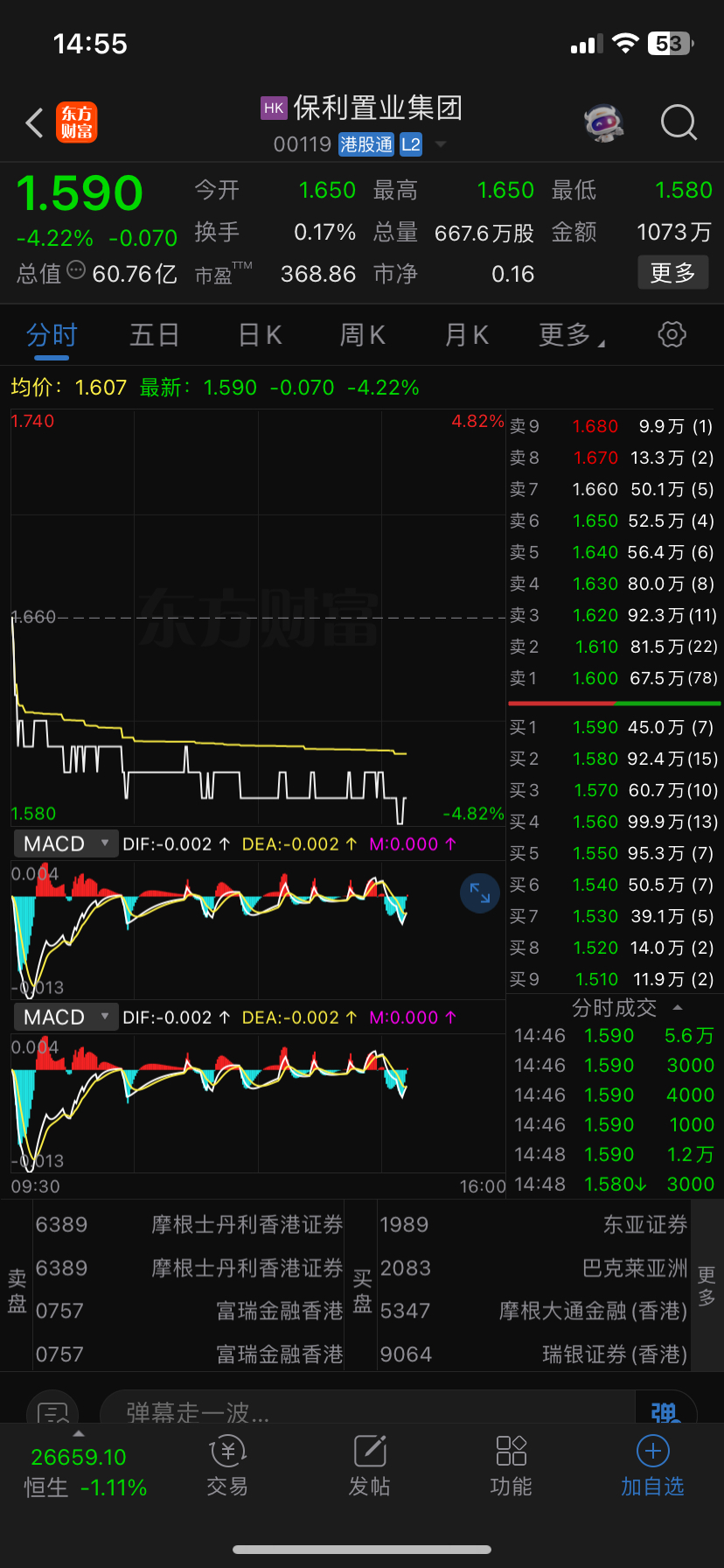Tap the 恒生 index ticker

pyautogui.click(x=86, y=1473)
